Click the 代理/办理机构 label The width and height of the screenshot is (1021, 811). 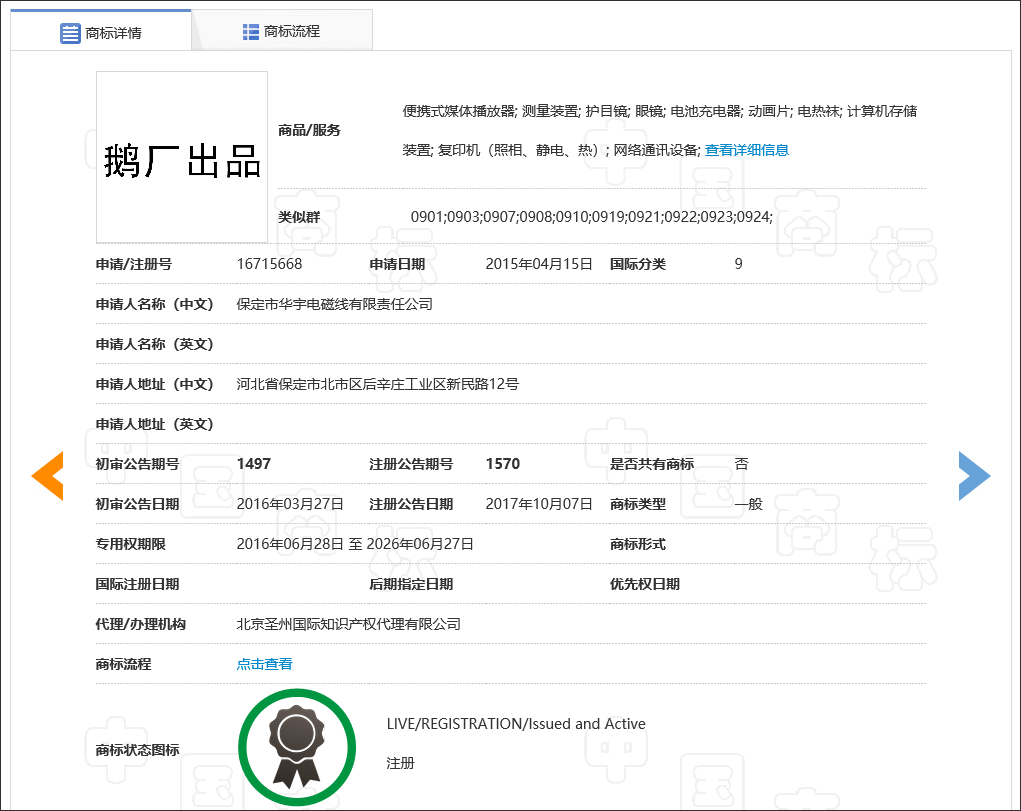tap(141, 624)
